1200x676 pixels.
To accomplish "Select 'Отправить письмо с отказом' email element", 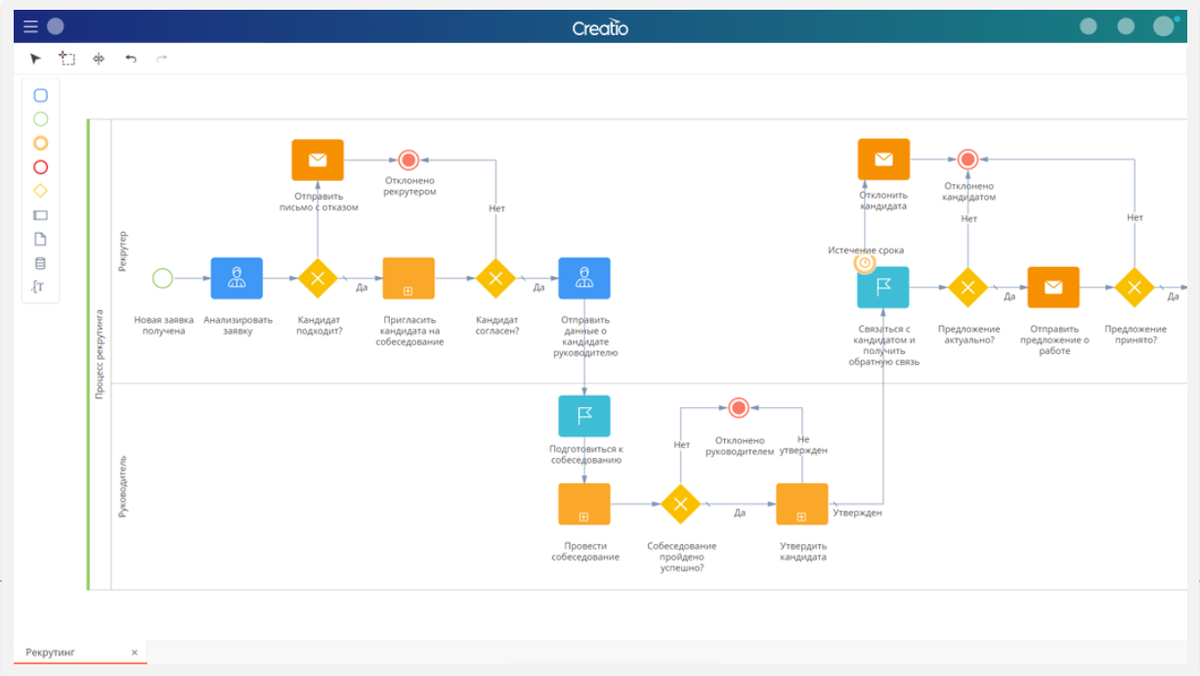I will [x=318, y=160].
